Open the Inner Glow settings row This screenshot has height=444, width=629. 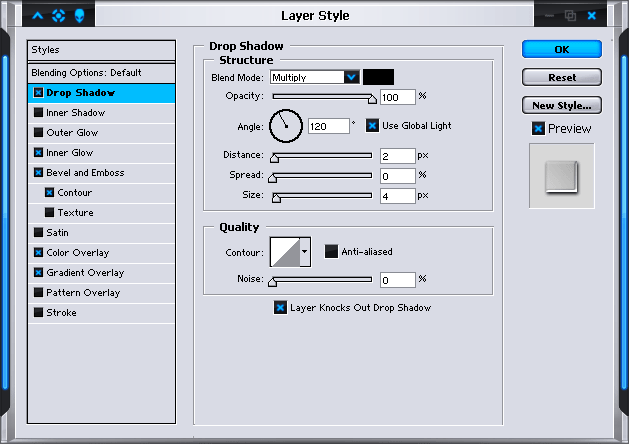101,153
